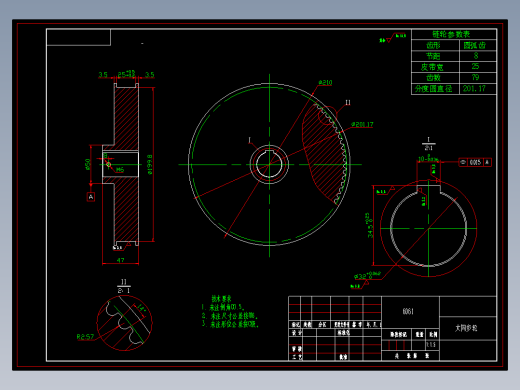Click the 6061 material text in title block
520x390 pixels.
point(408,311)
